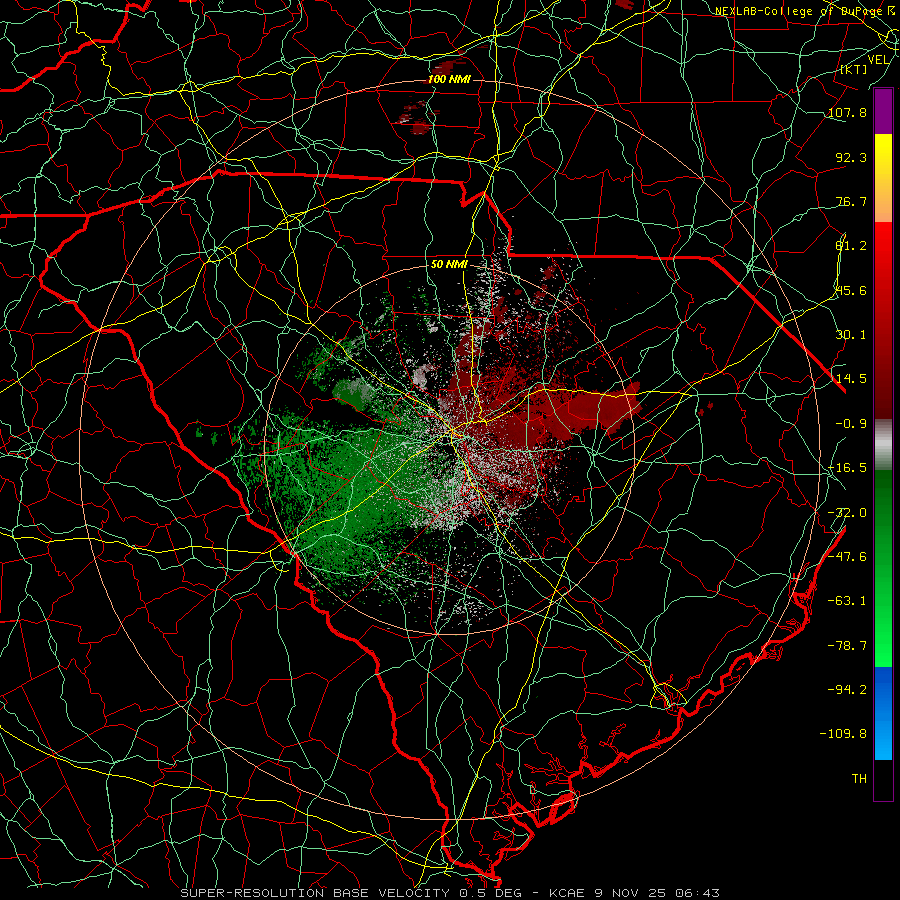Viewport: 900px width, 900px height.
Task: Select the -32.0 value on velocity scale
Action: click(847, 513)
